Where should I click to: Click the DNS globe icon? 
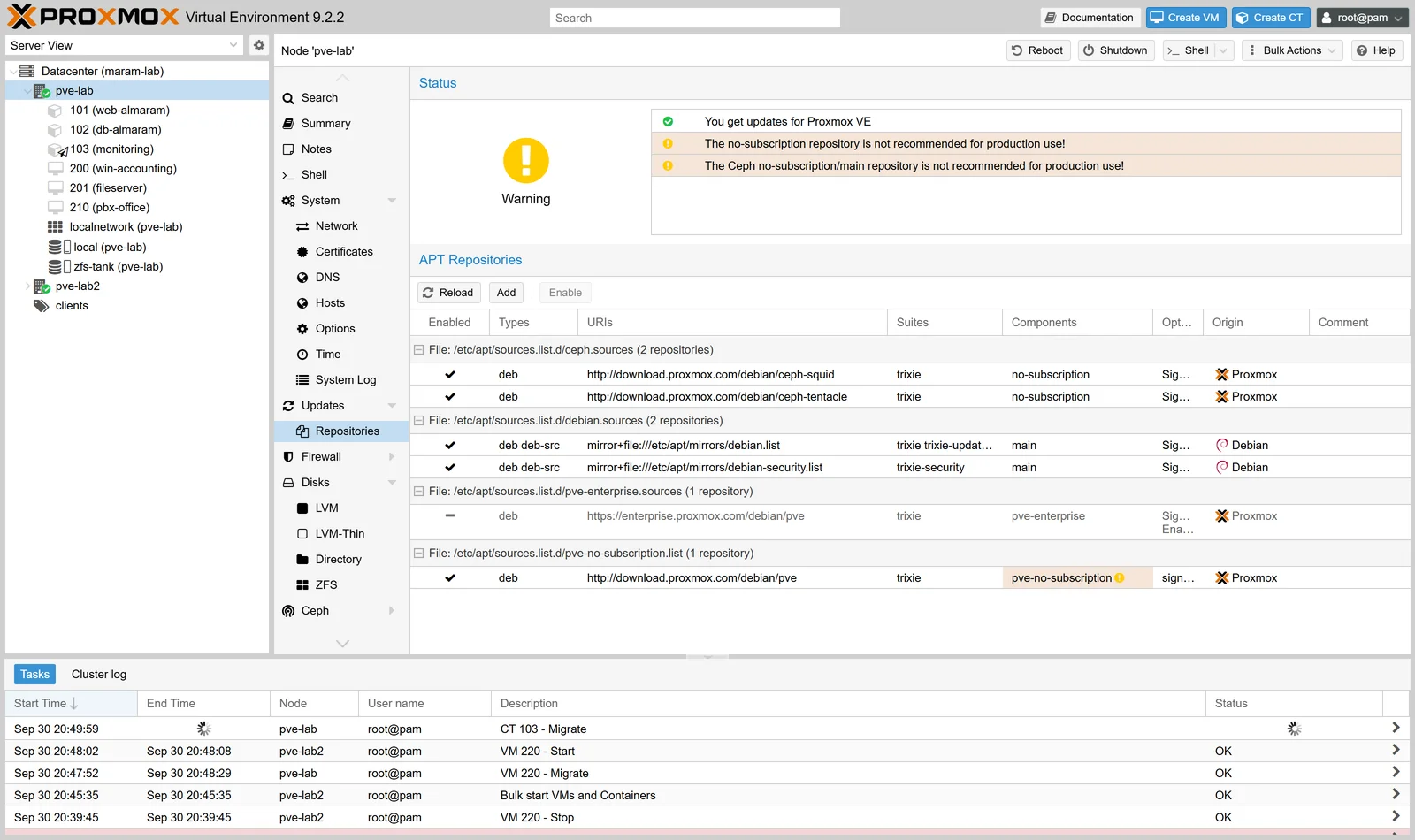click(x=302, y=278)
